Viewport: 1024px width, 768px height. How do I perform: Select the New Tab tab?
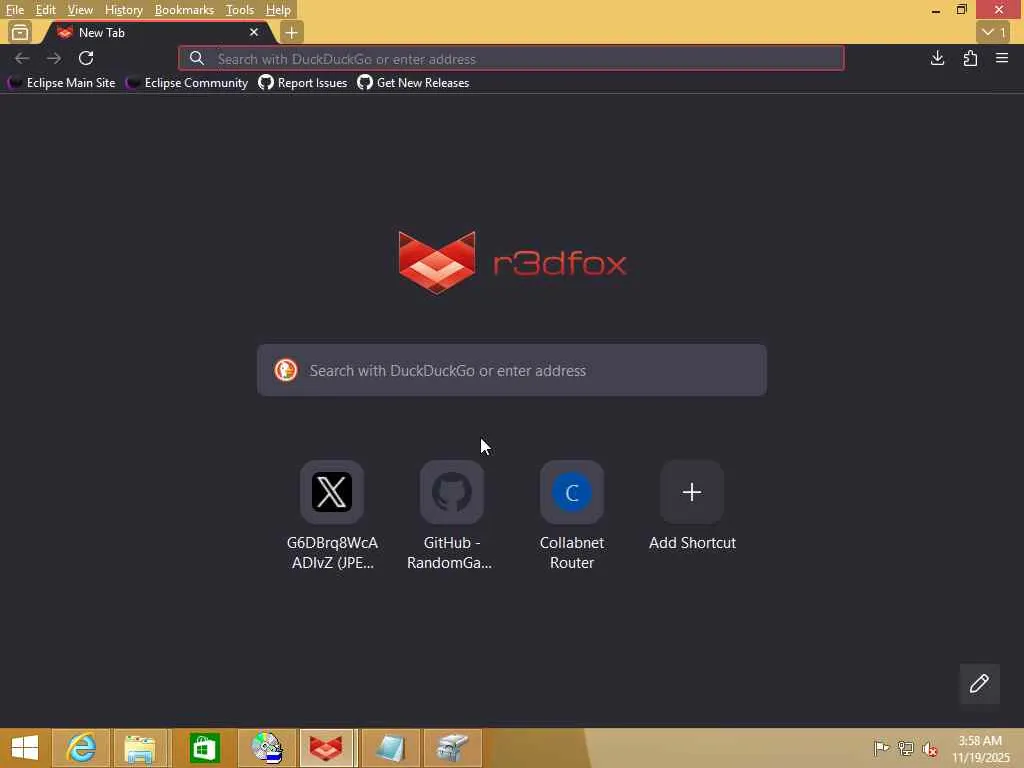(157, 33)
